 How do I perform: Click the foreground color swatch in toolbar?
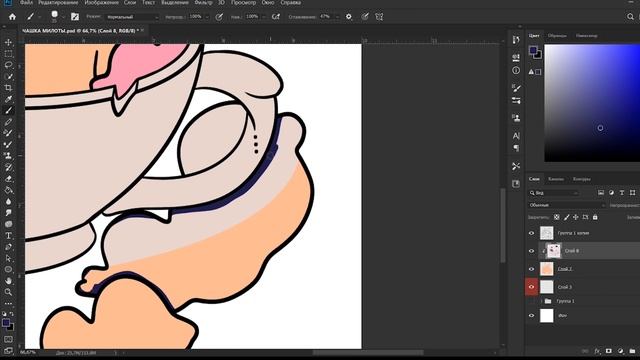(x=6, y=322)
